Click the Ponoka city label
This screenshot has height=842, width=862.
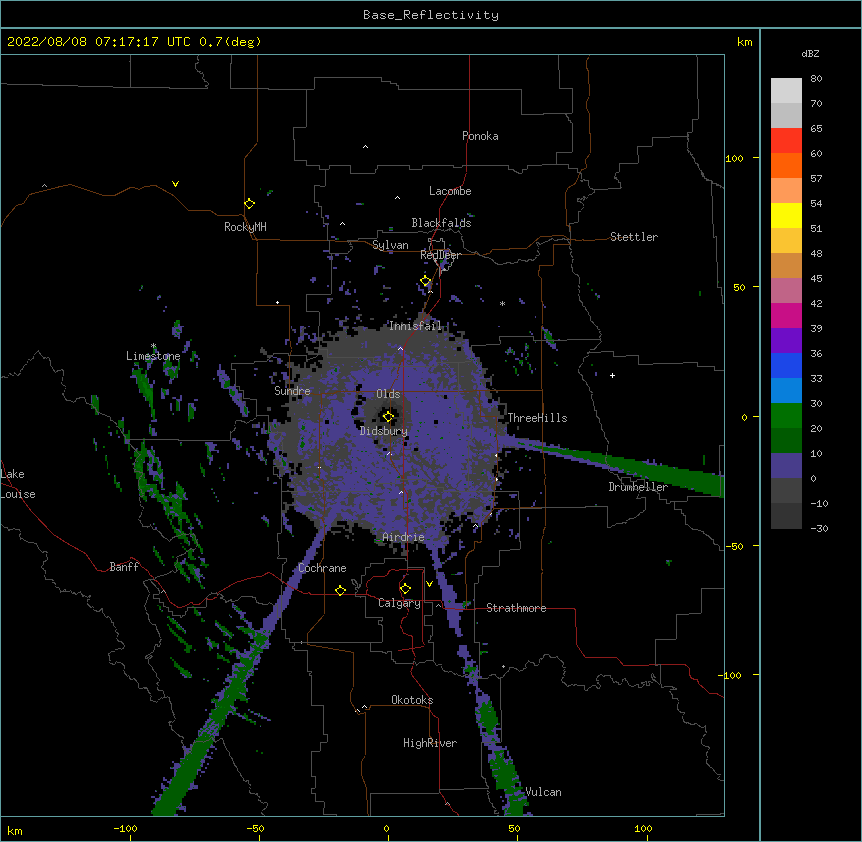[480, 136]
